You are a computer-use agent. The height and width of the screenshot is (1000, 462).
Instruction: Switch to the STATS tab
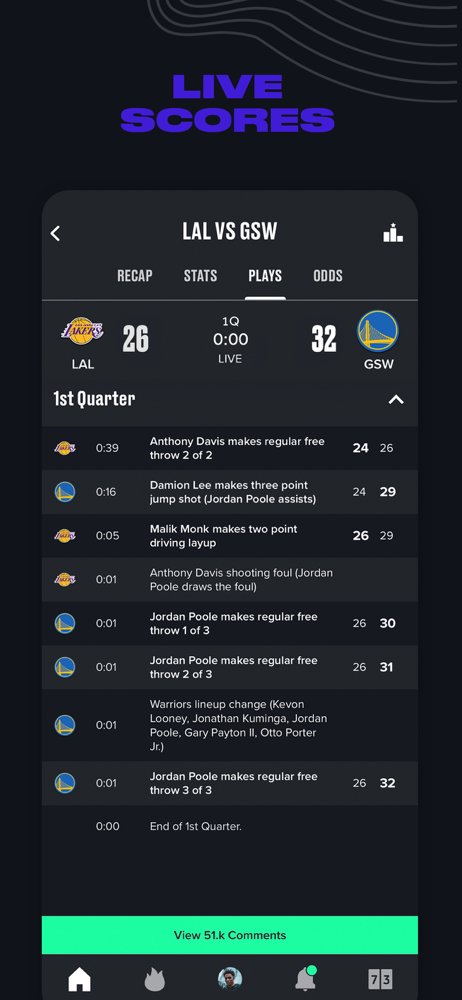pyautogui.click(x=200, y=276)
